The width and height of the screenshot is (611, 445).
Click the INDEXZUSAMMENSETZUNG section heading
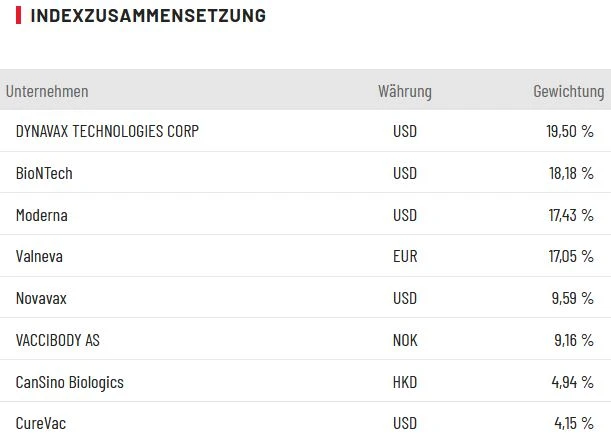click(x=148, y=16)
